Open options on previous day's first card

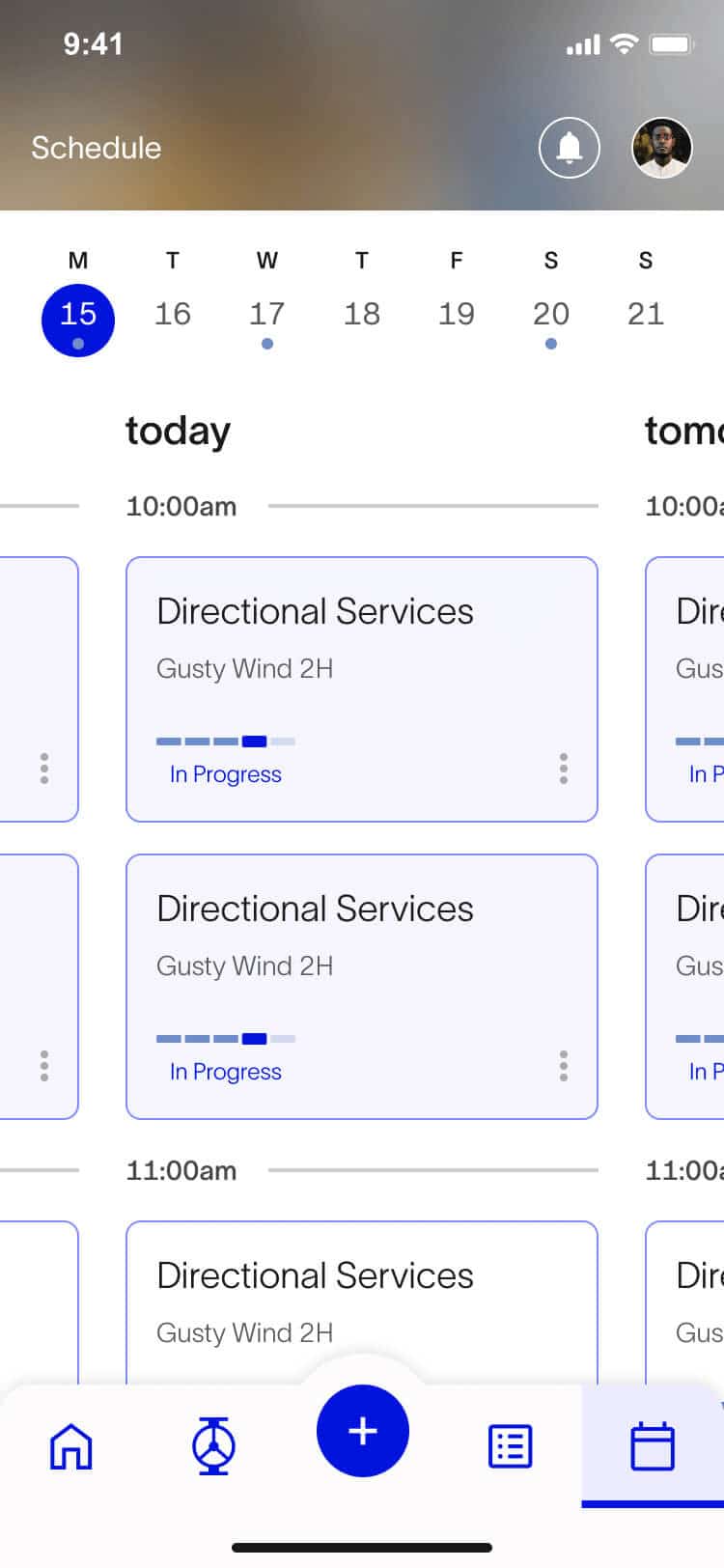(44, 769)
